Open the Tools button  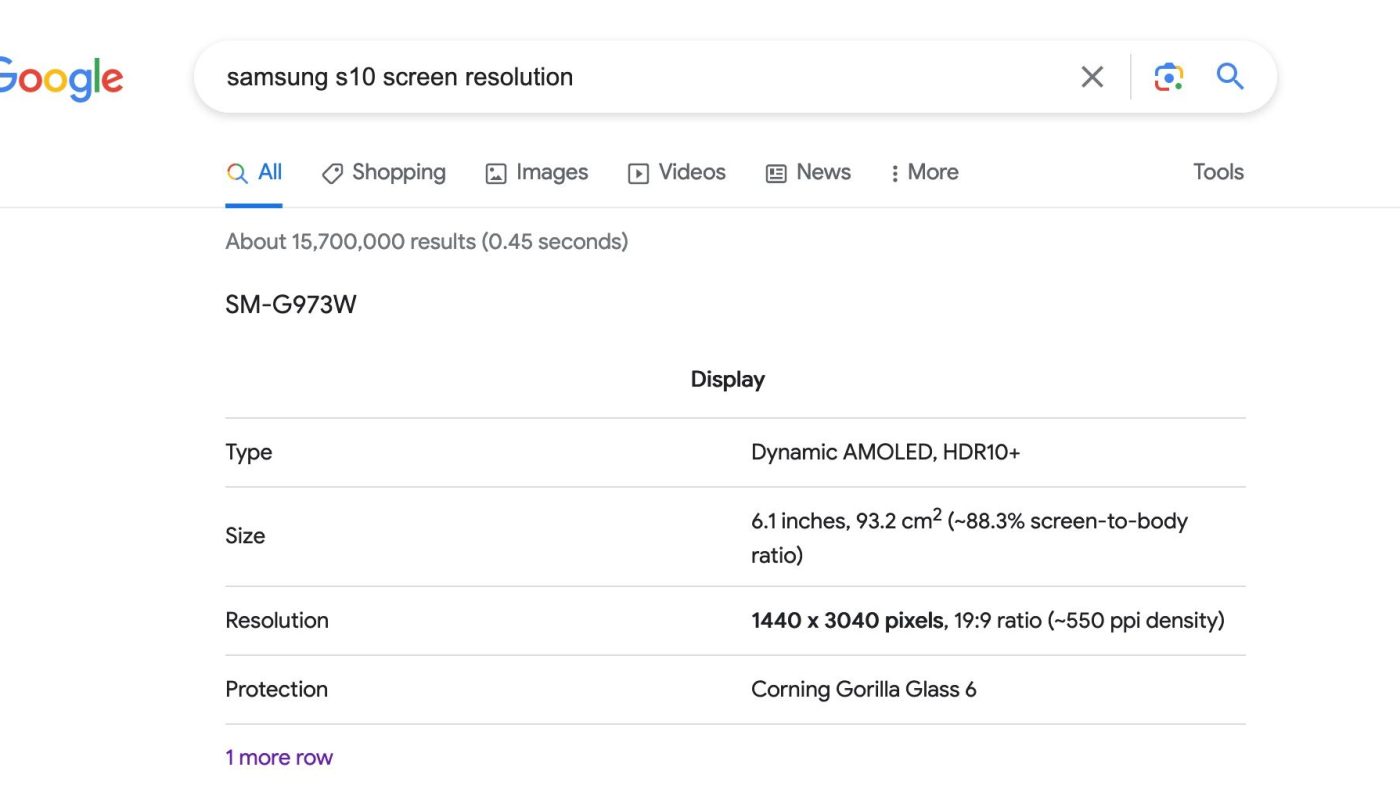[1218, 172]
